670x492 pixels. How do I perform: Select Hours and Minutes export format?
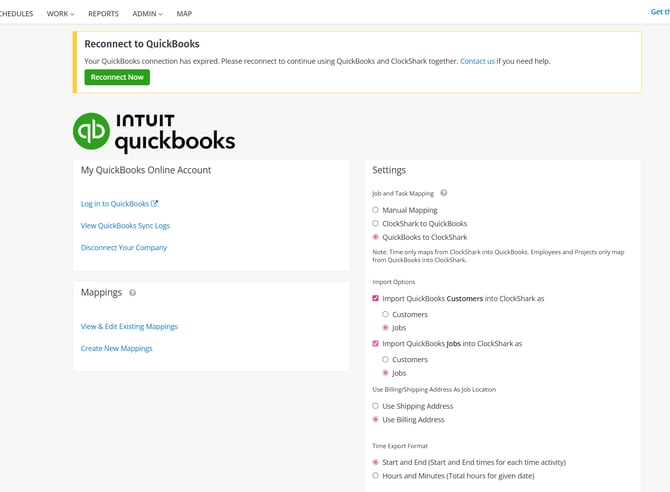375,476
